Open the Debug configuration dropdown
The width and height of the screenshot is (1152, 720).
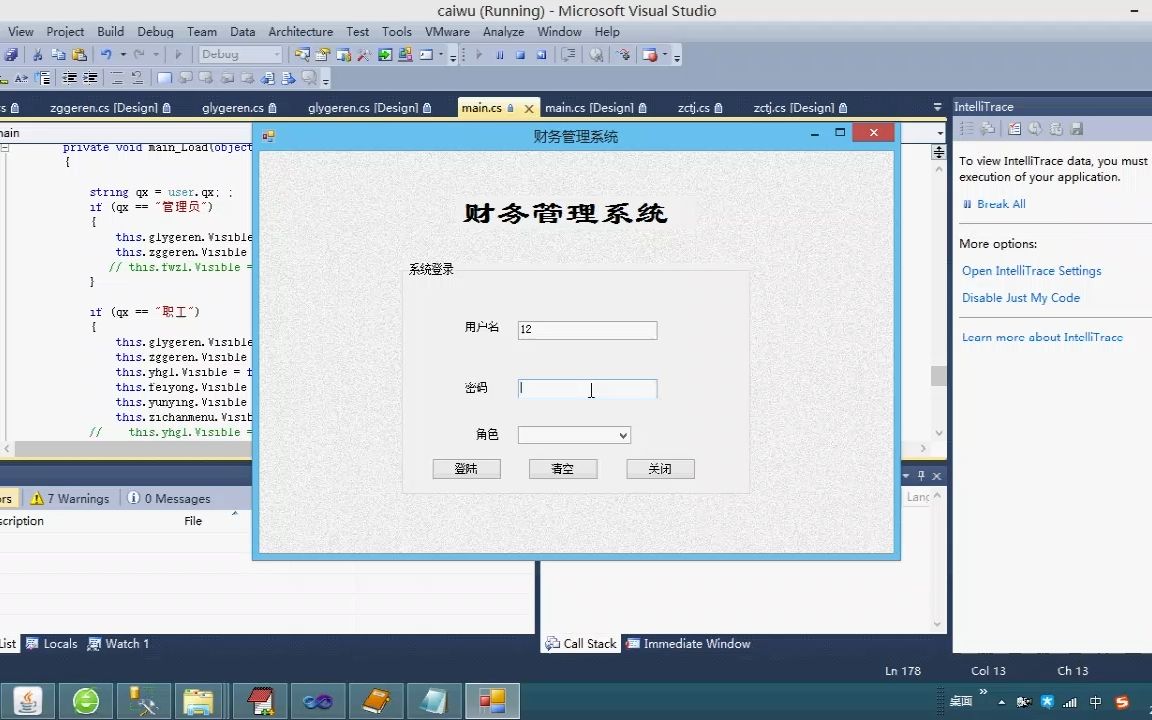point(240,54)
